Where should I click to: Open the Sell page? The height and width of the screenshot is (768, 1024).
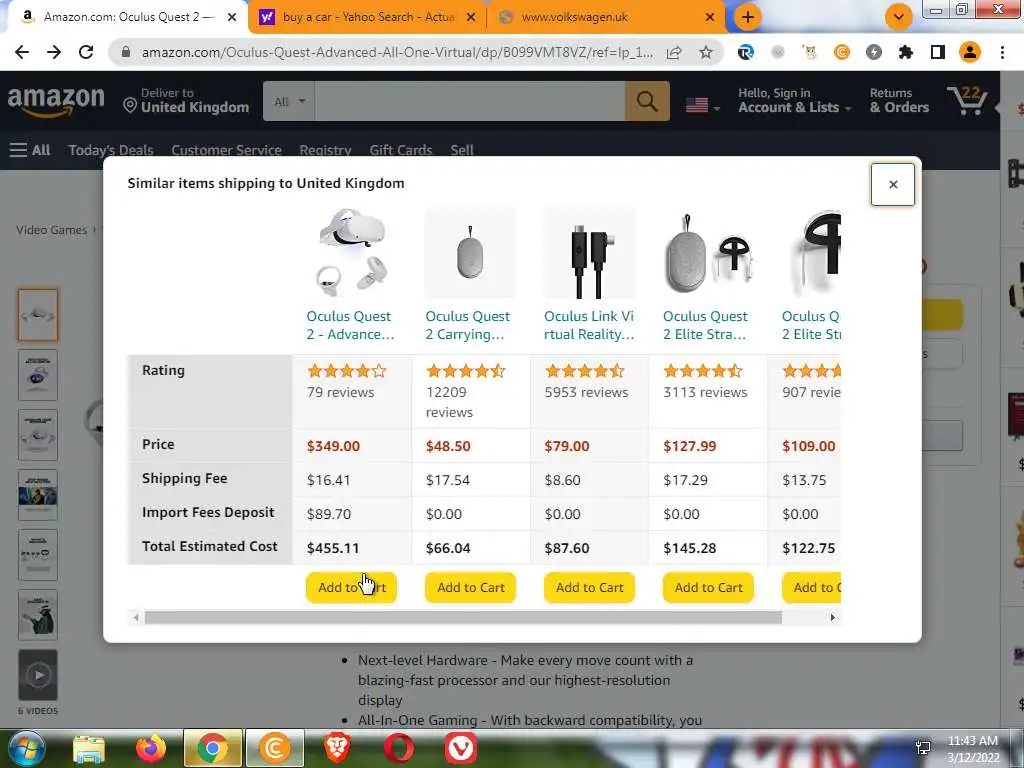[x=462, y=150]
